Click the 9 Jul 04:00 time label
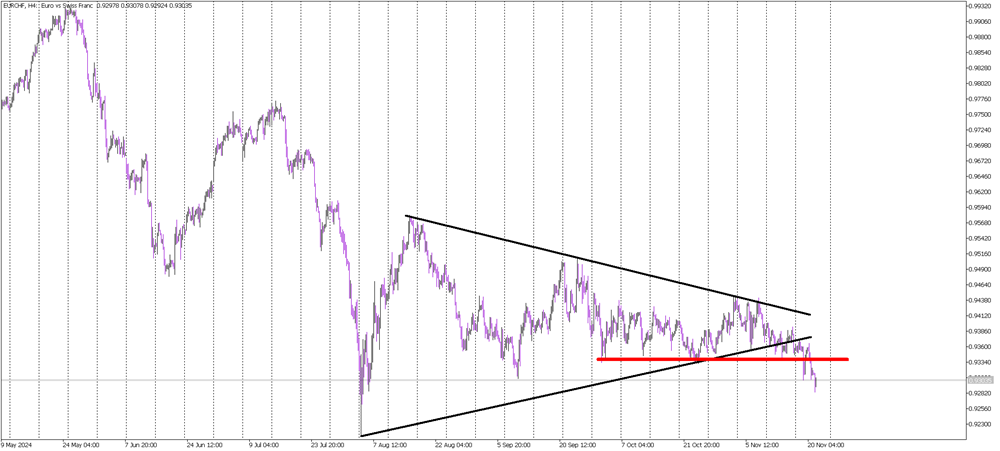The width and height of the screenshot is (1000, 451). coord(266,445)
